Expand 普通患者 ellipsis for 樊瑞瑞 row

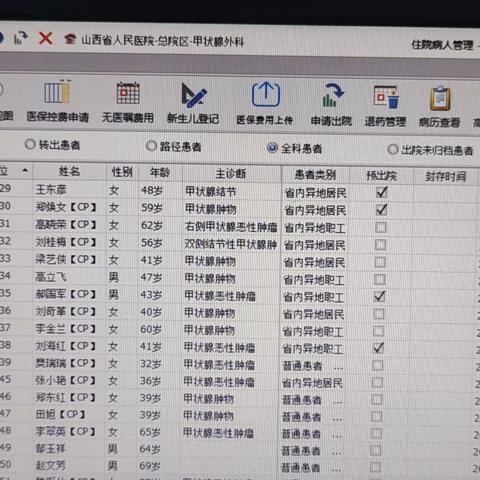(x=338, y=368)
